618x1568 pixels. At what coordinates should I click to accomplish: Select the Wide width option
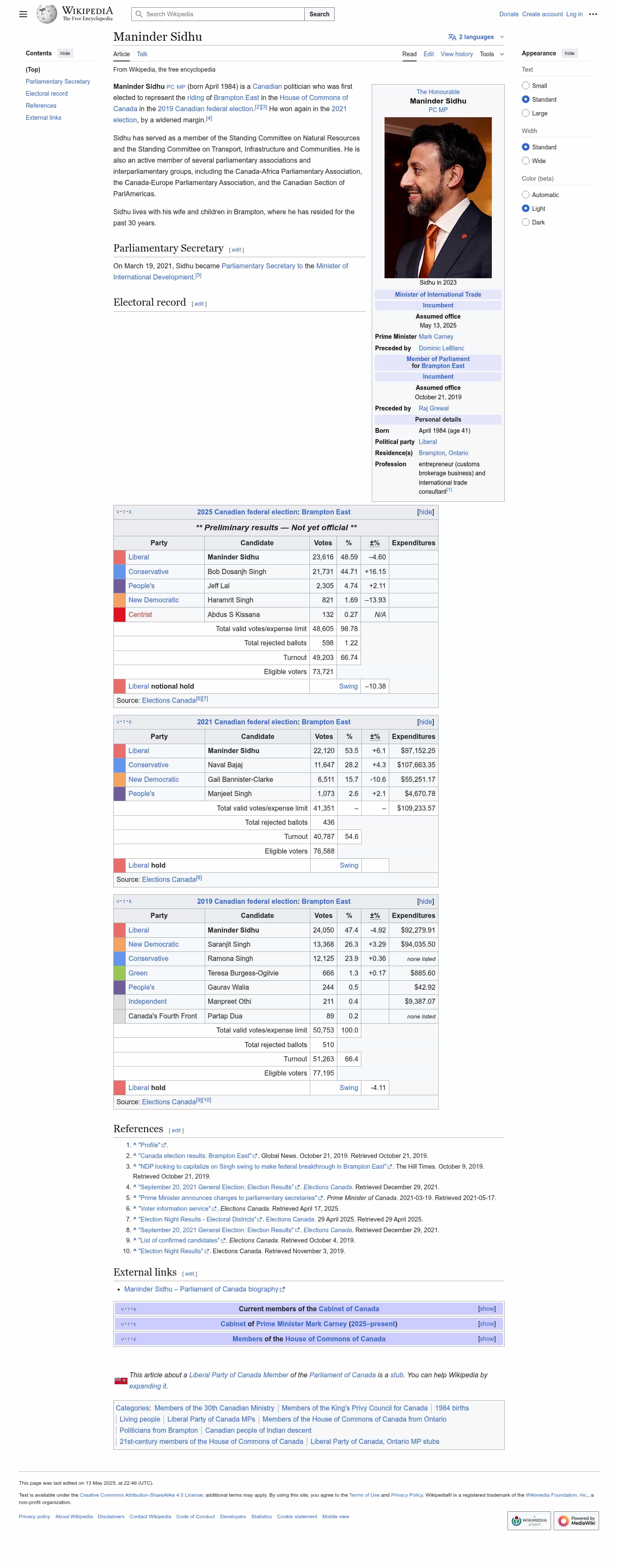[x=526, y=161]
